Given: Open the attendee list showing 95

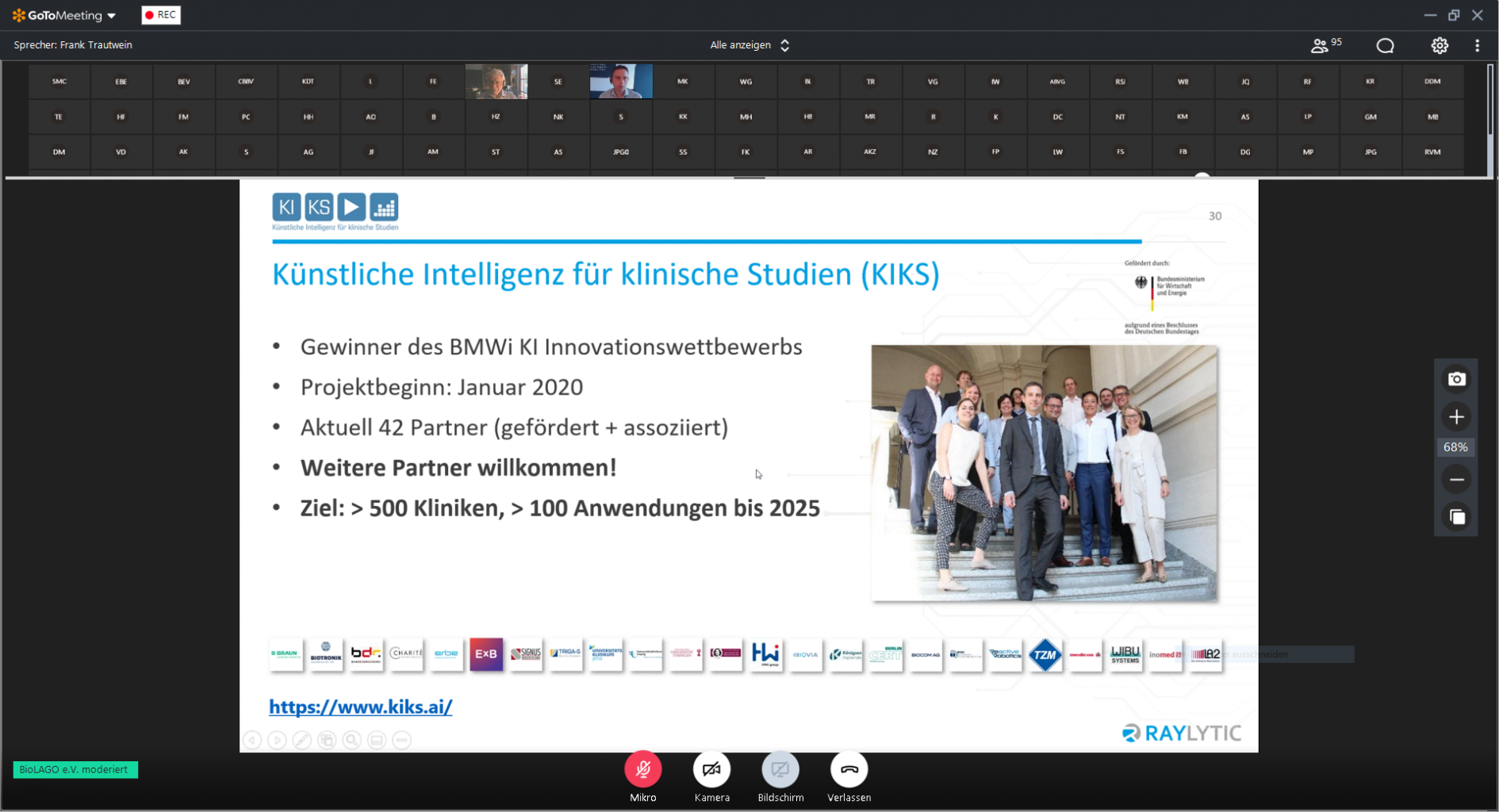Looking at the screenshot, I should pos(1325,45).
